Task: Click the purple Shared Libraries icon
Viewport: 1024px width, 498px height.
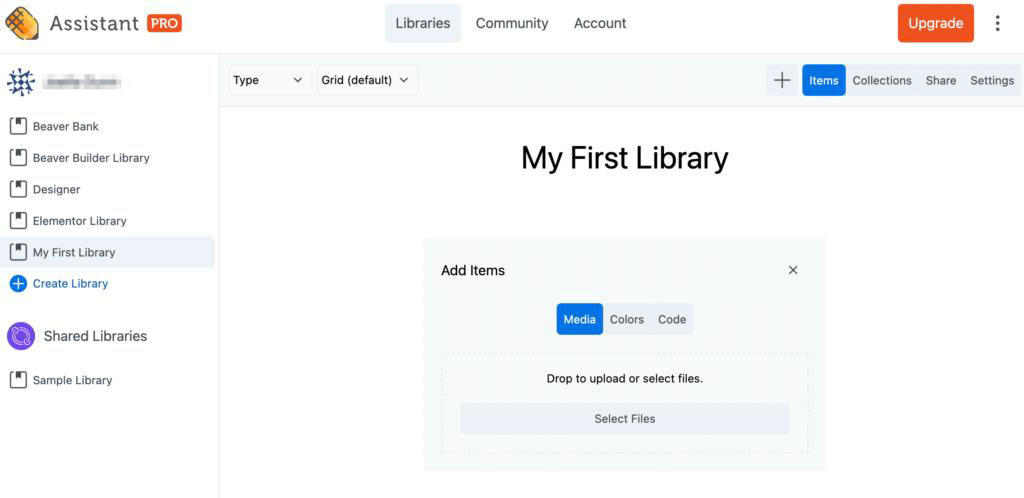Action: click(x=21, y=336)
